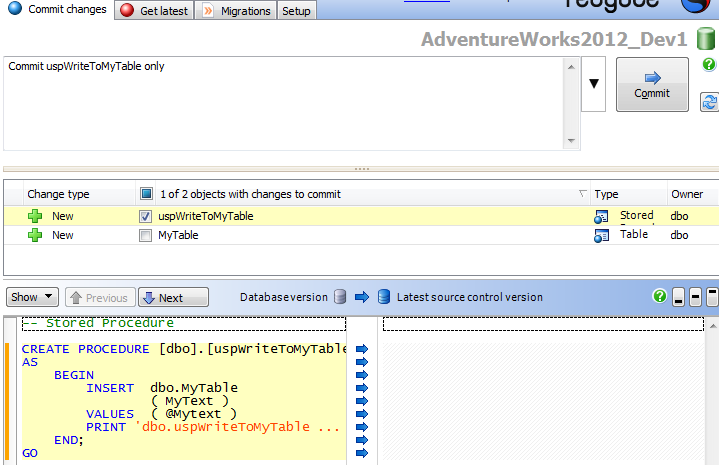The height and width of the screenshot is (465, 719).
Task: Click the diff arrow next to the AS line
Action: click(x=362, y=362)
